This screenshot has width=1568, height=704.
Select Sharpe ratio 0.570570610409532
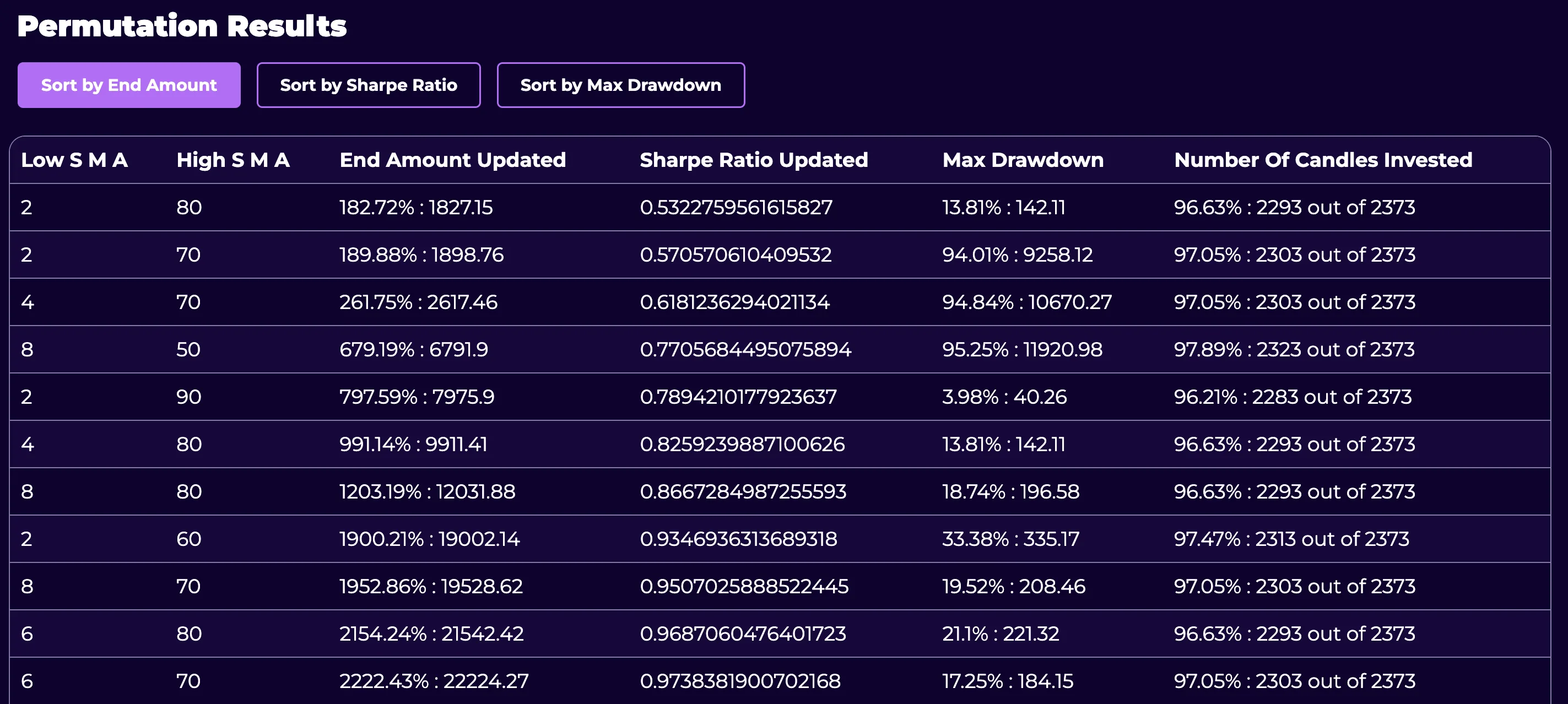[x=736, y=255]
